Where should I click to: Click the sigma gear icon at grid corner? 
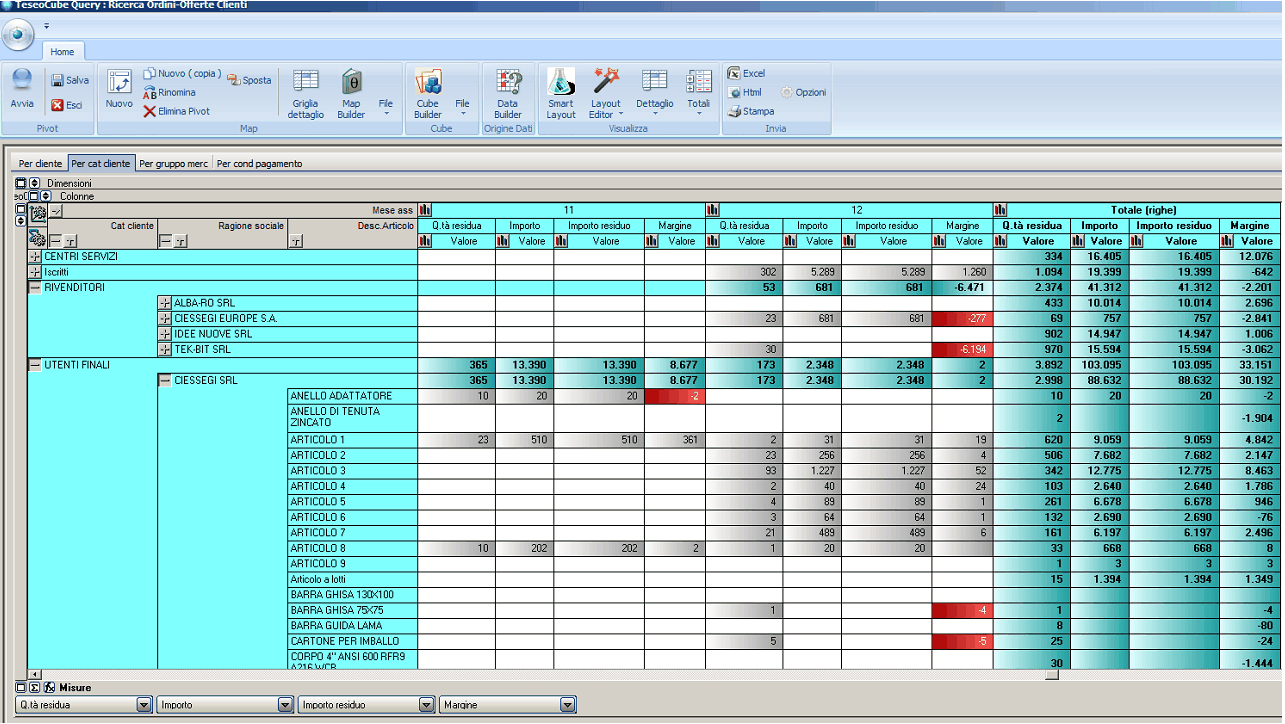(x=38, y=238)
